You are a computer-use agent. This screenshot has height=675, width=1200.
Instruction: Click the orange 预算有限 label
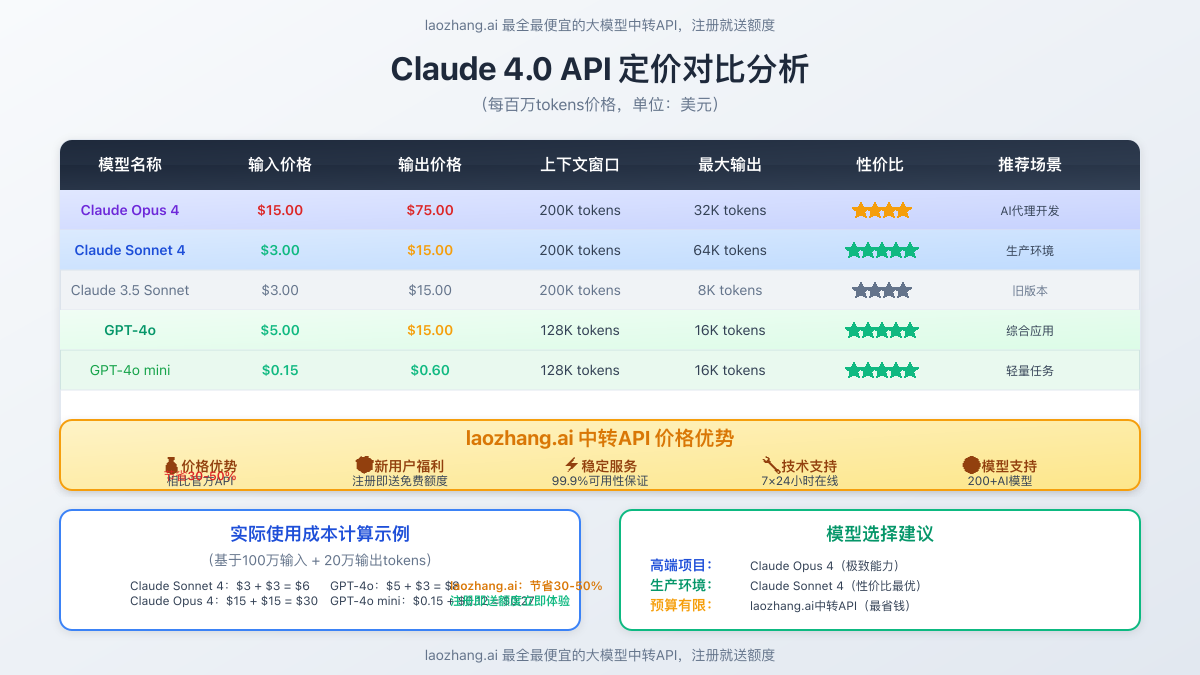pos(681,605)
